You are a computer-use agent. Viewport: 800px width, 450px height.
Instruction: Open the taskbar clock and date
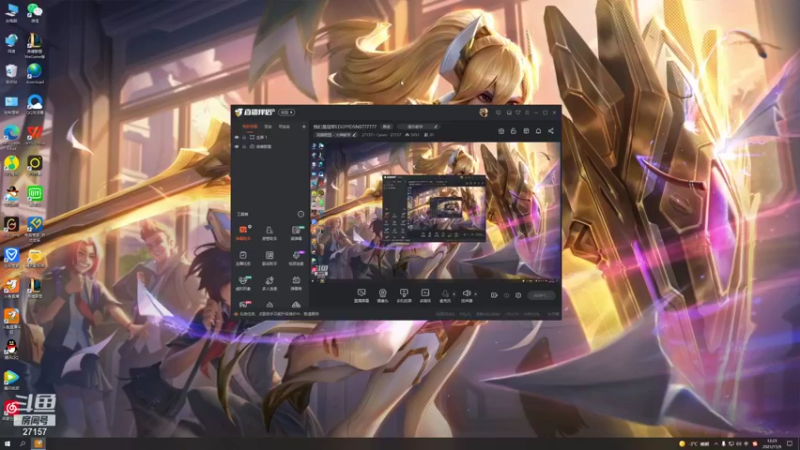pos(771,444)
